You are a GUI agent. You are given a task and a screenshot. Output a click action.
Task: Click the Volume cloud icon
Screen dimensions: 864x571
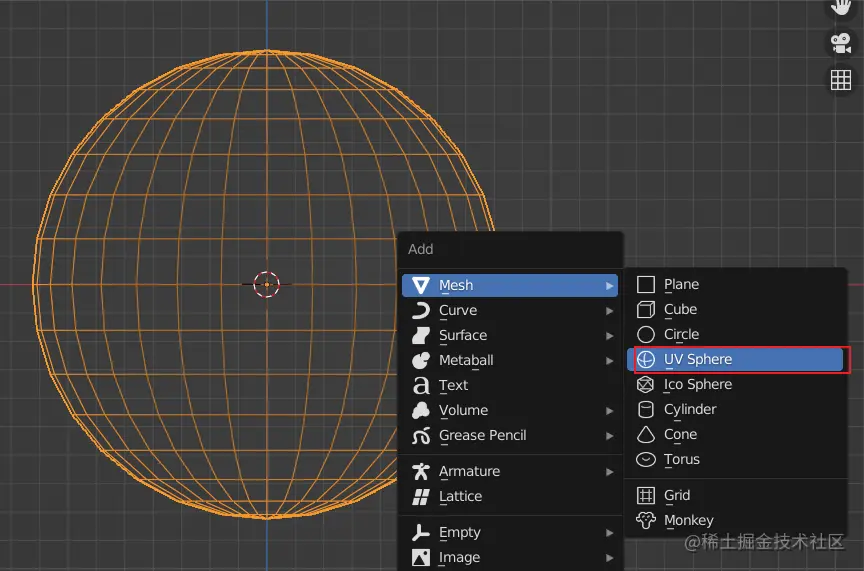pyautogui.click(x=420, y=411)
